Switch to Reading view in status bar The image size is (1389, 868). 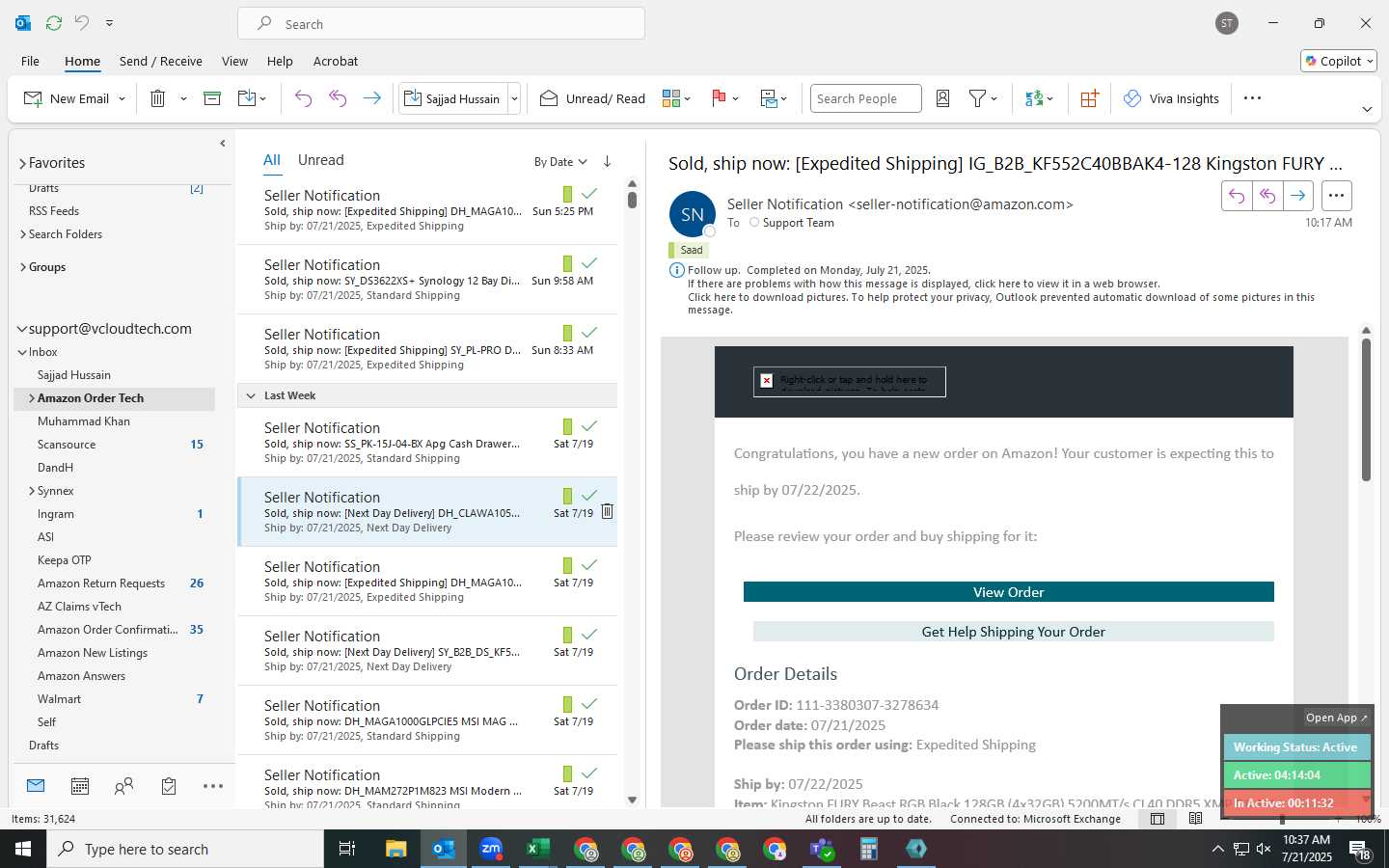pos(1196,819)
